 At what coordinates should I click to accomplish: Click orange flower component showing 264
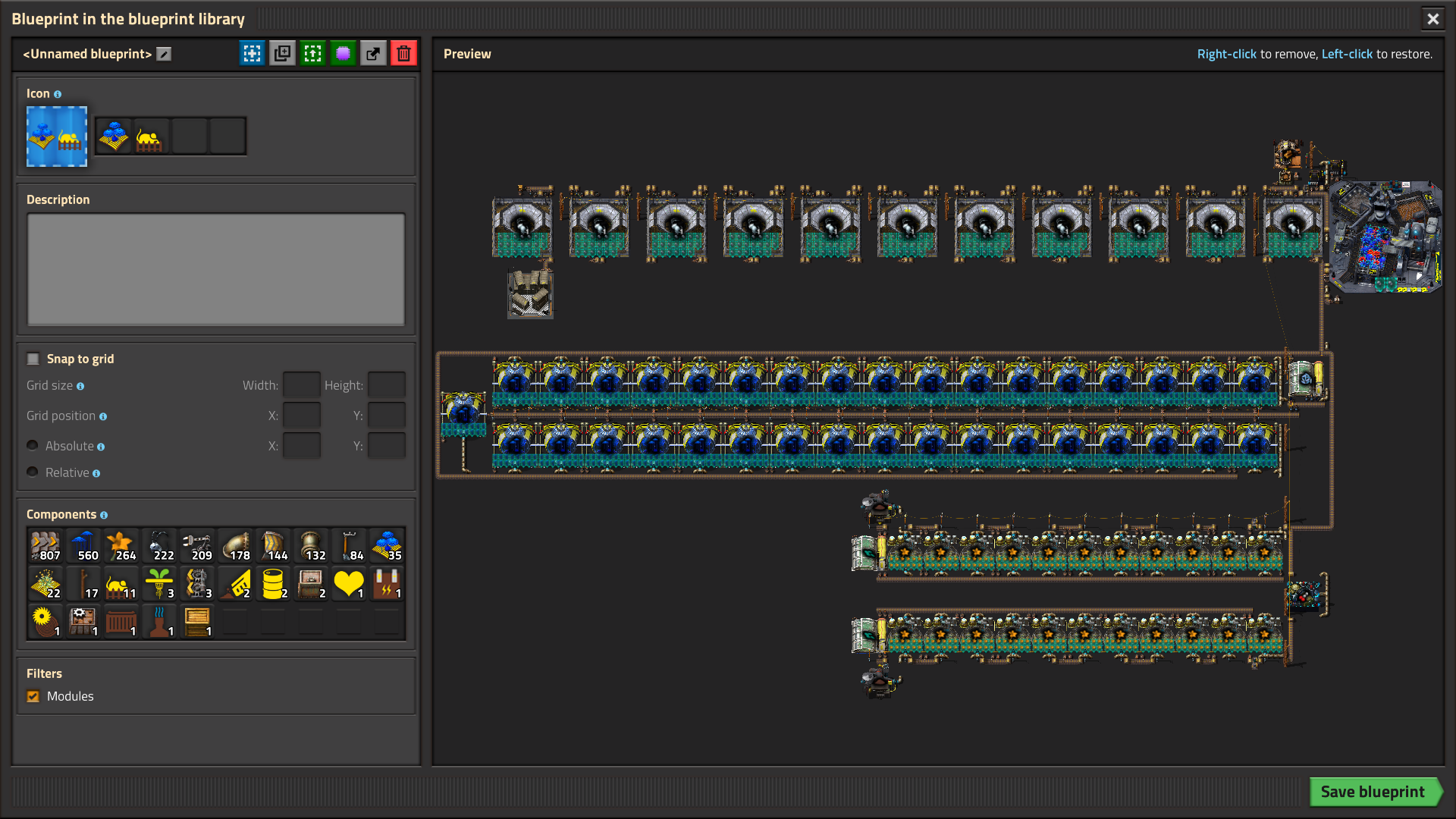tap(121, 546)
